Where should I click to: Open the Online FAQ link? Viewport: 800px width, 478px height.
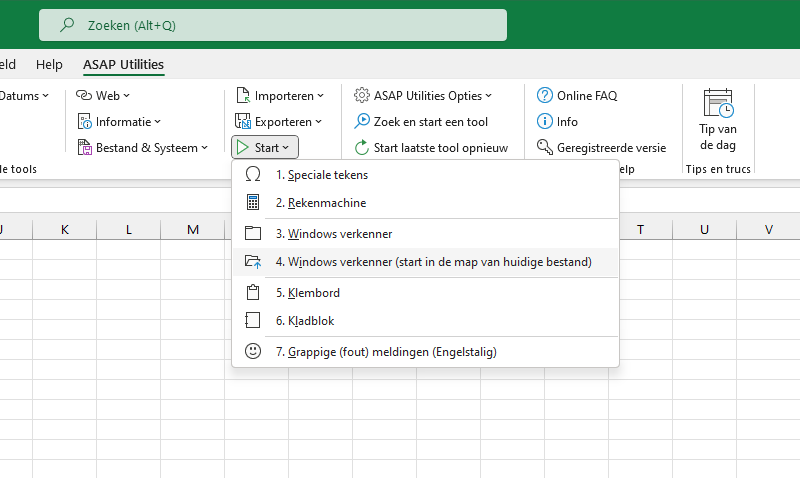577,95
